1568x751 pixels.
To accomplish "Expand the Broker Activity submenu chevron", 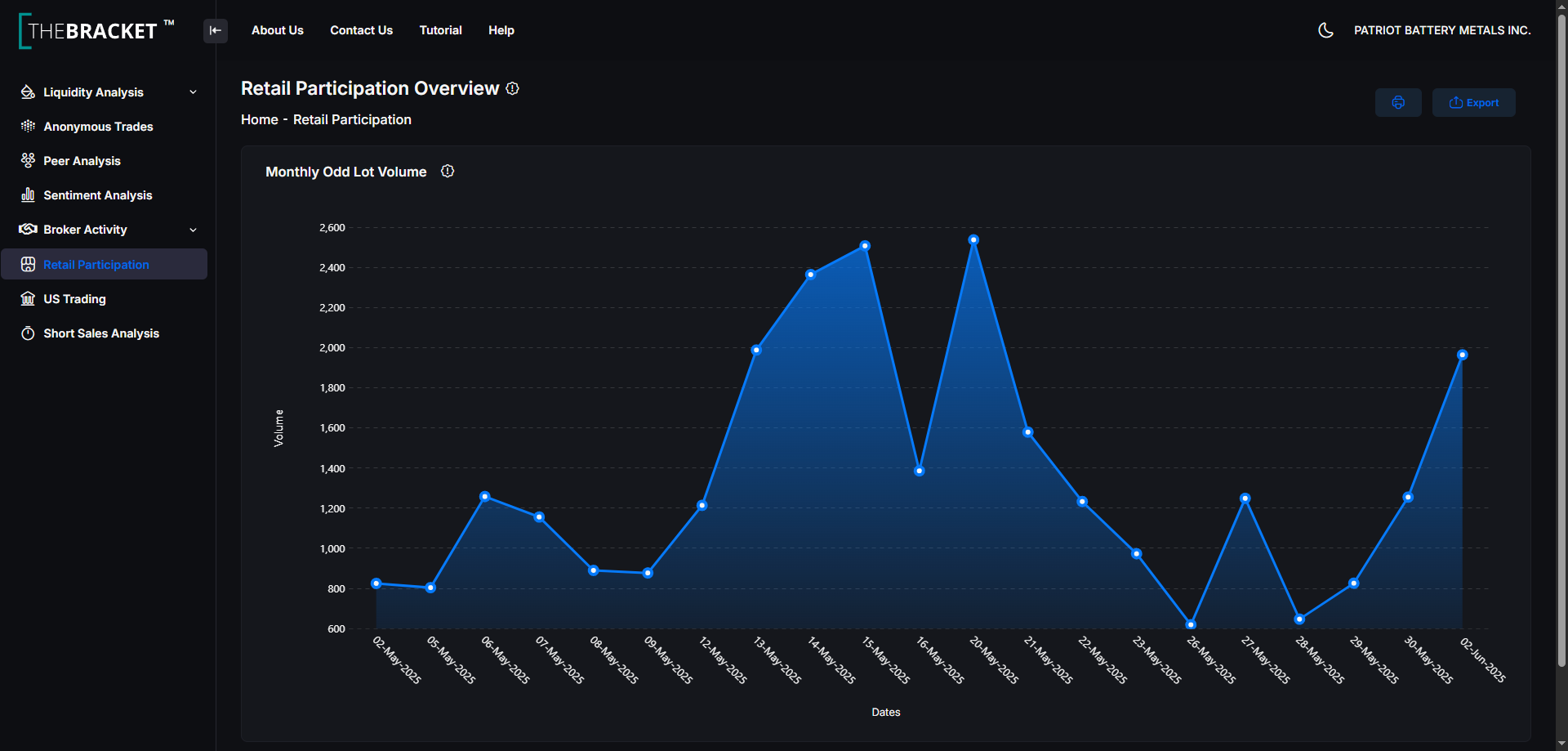I will [193, 230].
